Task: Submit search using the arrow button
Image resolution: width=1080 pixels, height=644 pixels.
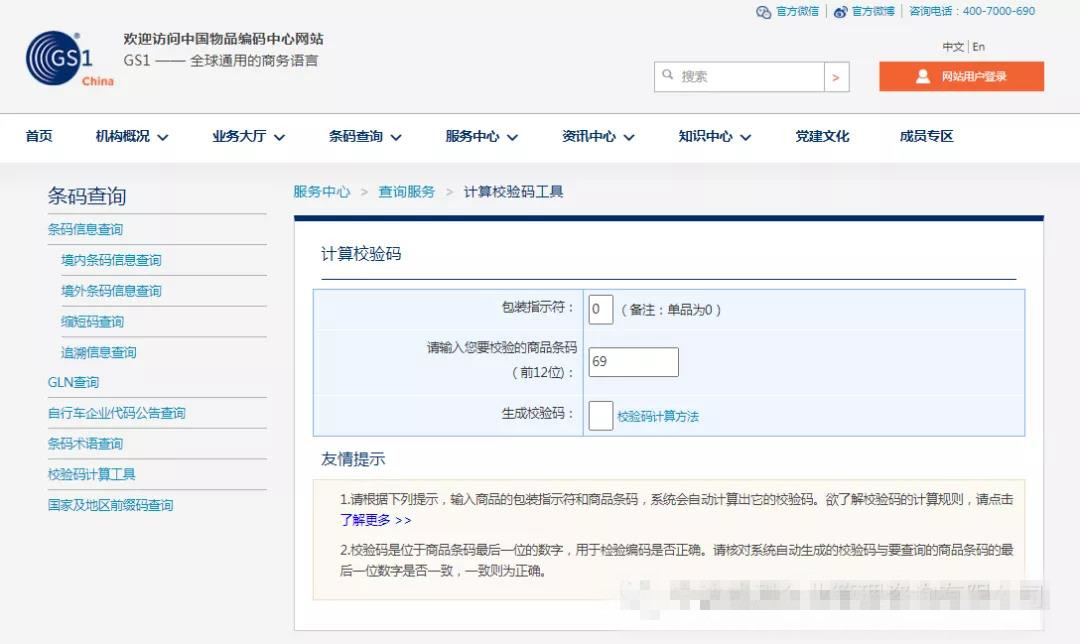Action: [837, 76]
